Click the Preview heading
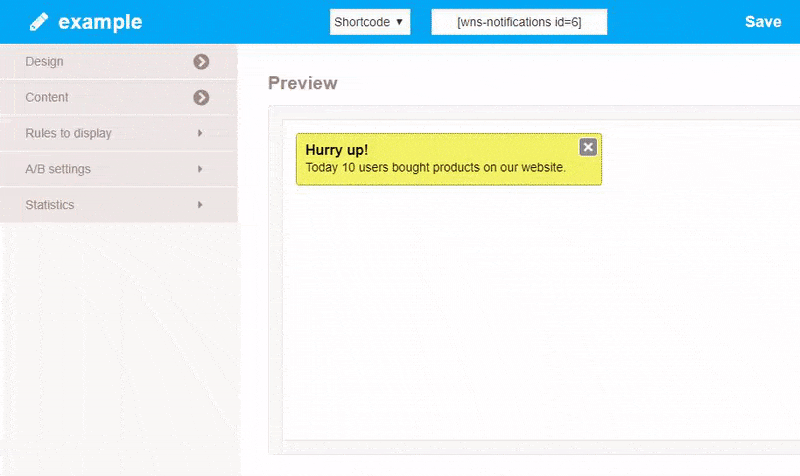The image size is (800, 476). 303,83
